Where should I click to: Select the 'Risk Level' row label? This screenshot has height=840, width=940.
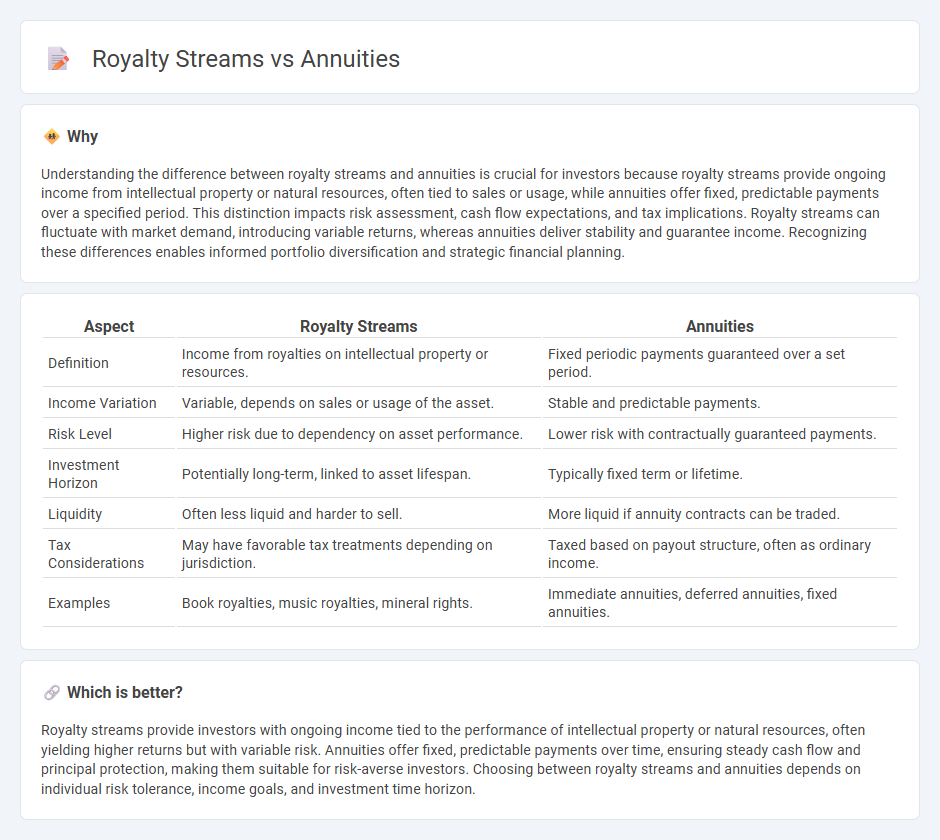tap(80, 434)
